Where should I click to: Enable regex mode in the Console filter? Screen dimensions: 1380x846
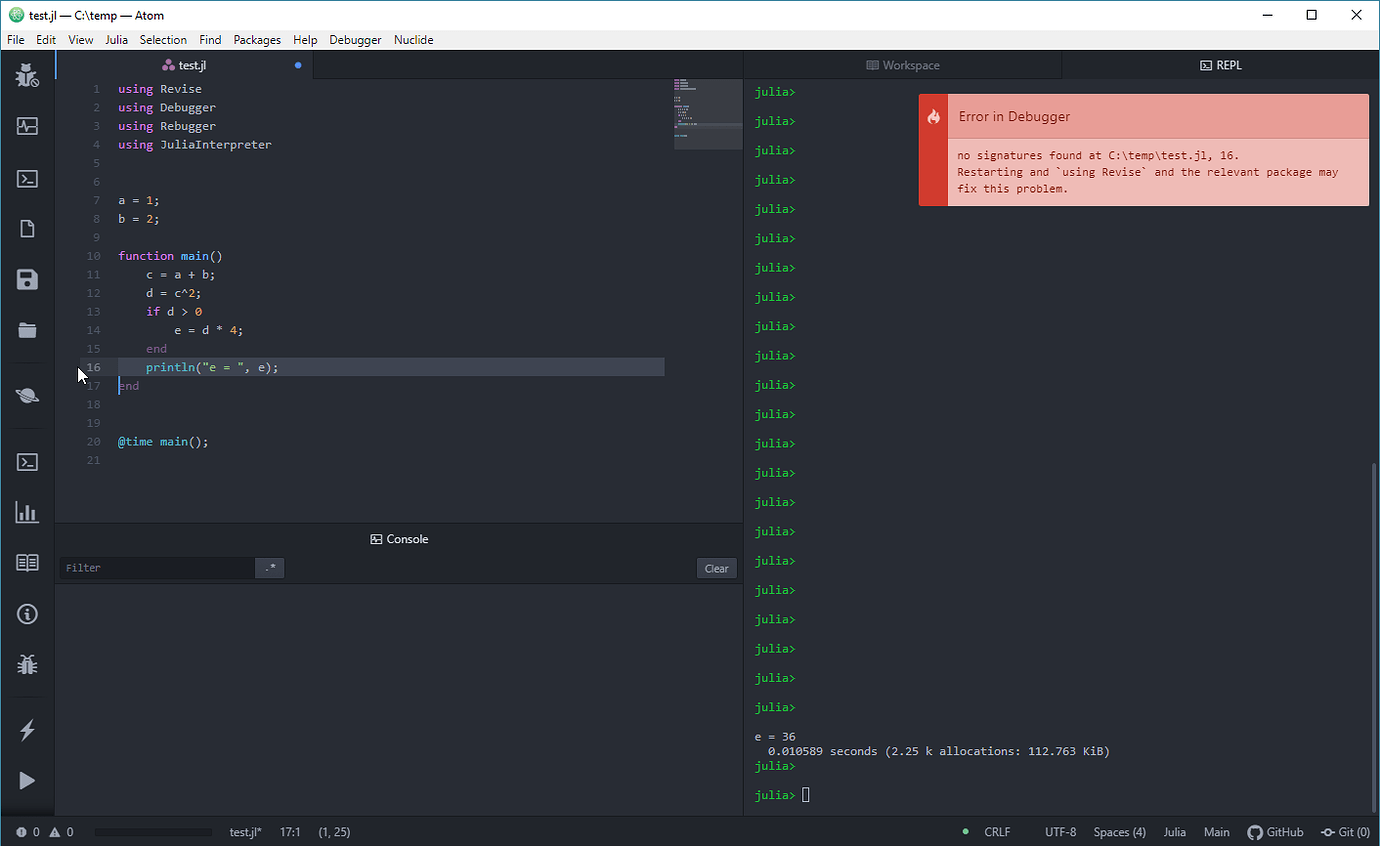pyautogui.click(x=269, y=567)
